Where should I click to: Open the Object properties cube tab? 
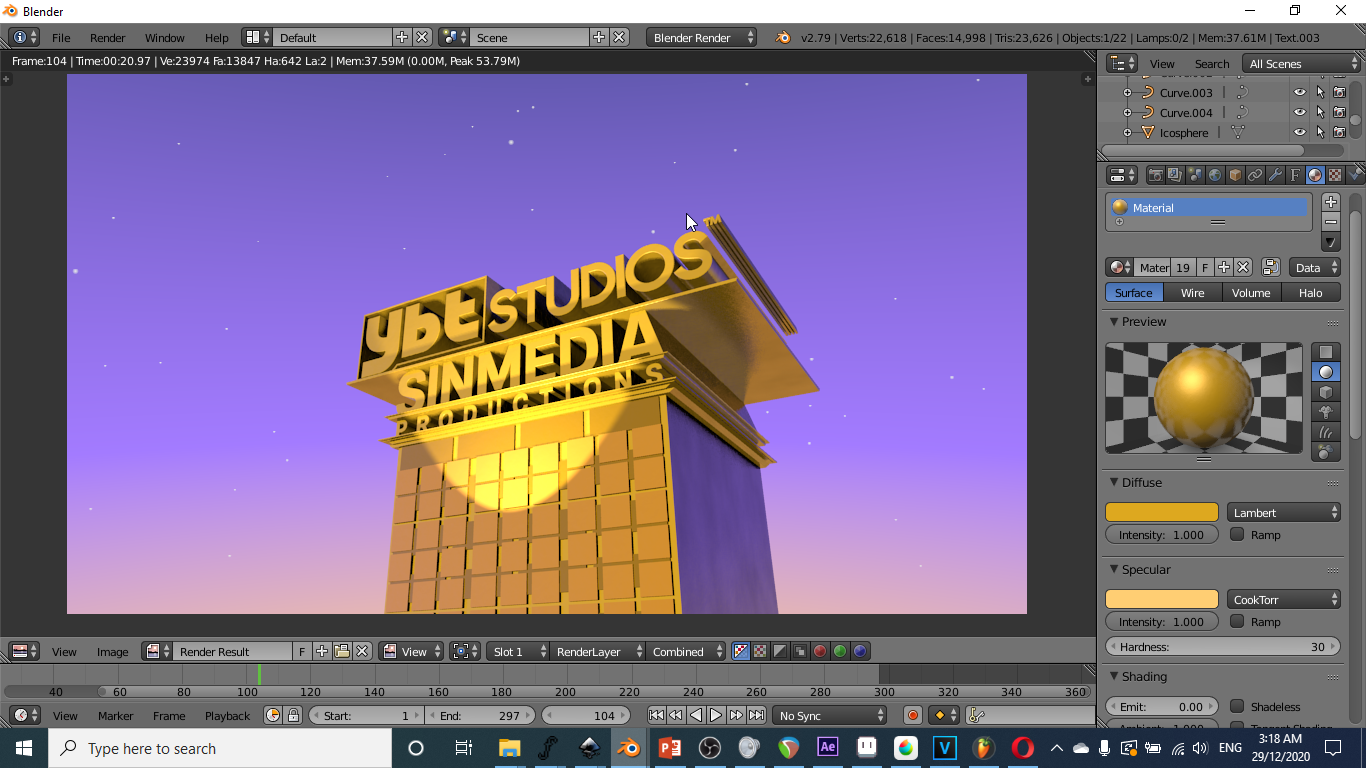coord(1235,175)
